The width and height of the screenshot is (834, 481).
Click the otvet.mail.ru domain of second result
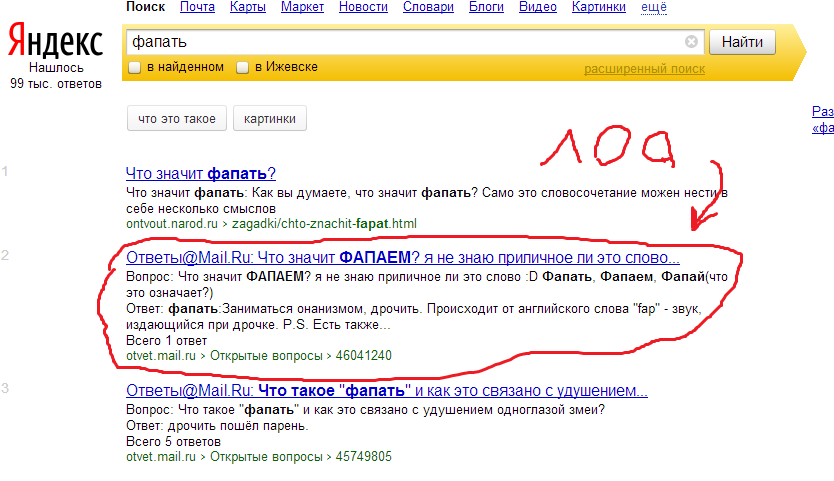161,355
